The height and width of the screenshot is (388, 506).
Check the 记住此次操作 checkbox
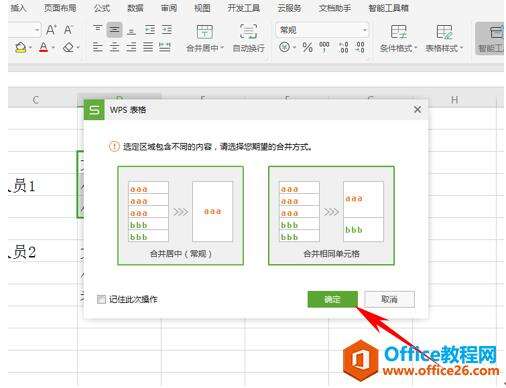tap(101, 299)
